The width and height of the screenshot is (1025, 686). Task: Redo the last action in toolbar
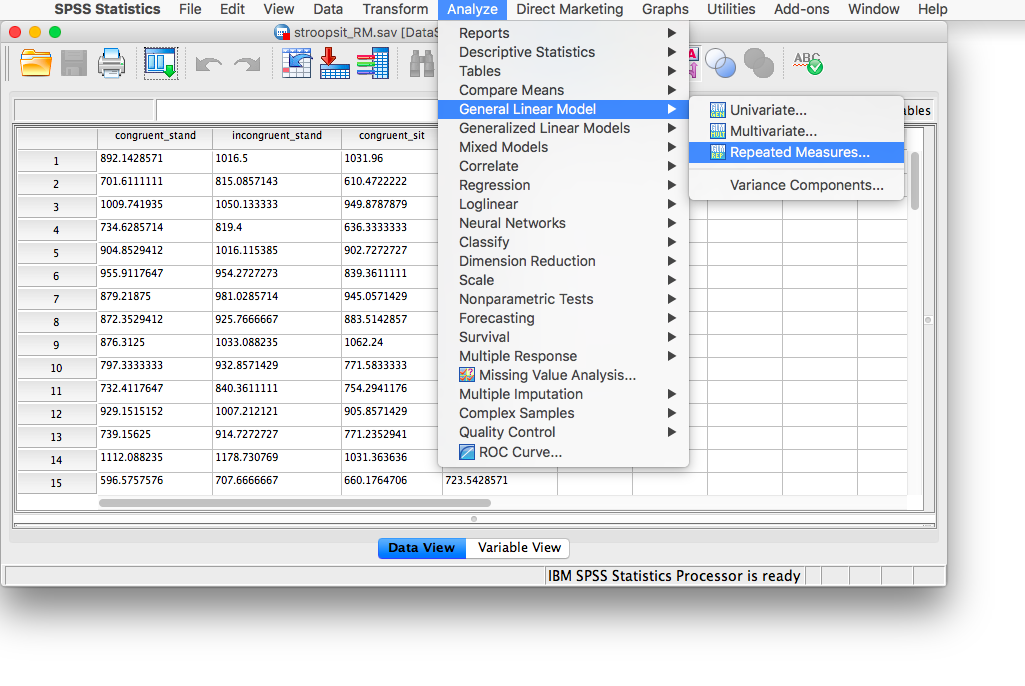click(247, 64)
